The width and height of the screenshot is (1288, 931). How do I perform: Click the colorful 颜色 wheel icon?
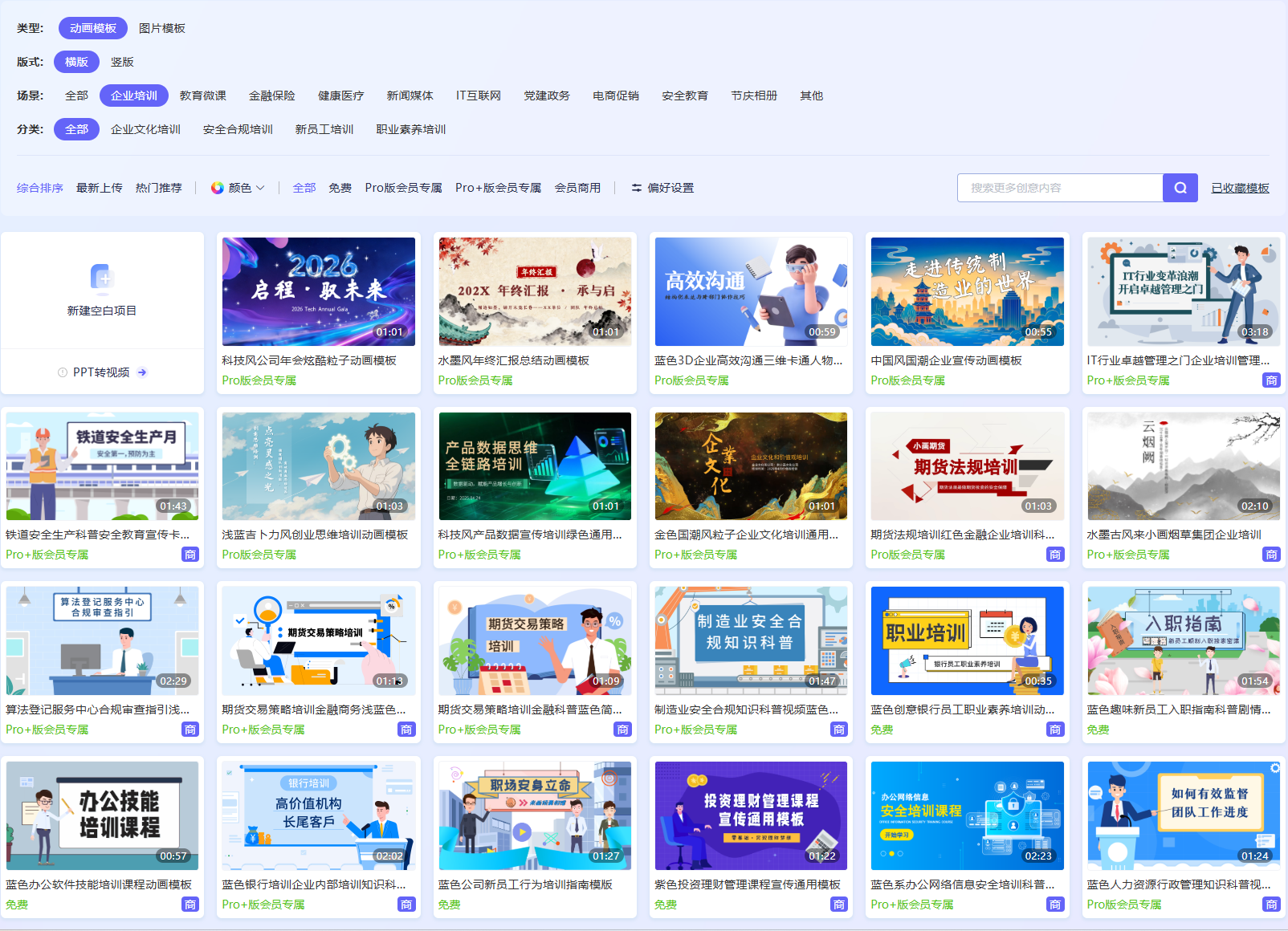pyautogui.click(x=217, y=188)
